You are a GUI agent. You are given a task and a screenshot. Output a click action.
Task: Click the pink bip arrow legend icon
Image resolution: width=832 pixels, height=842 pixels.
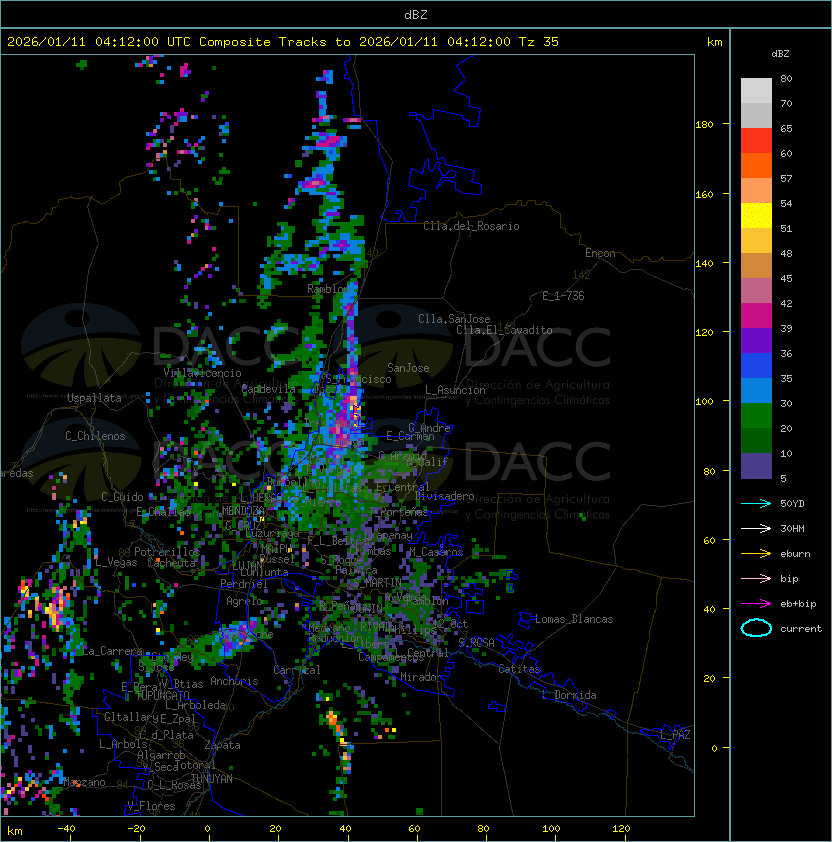[x=756, y=579]
